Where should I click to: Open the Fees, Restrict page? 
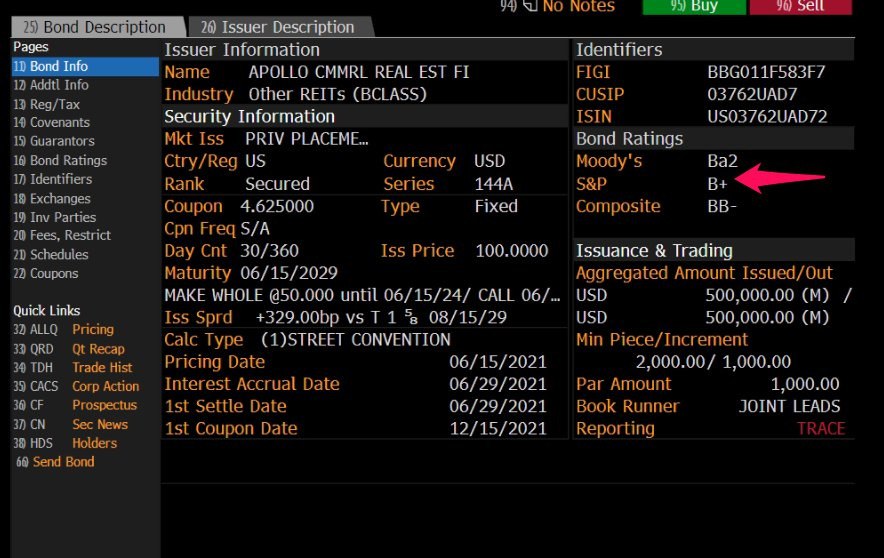pos(62,235)
